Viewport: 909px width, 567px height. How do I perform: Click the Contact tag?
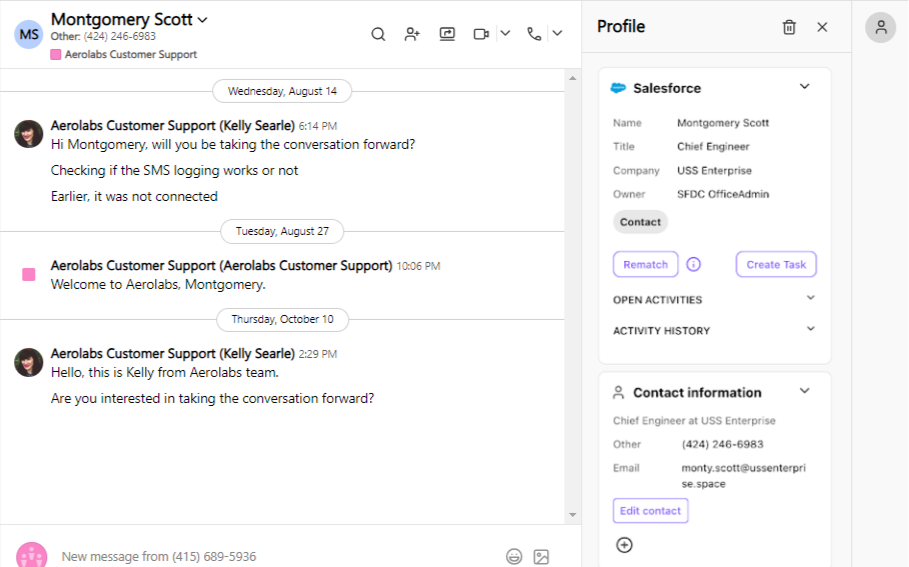point(640,222)
